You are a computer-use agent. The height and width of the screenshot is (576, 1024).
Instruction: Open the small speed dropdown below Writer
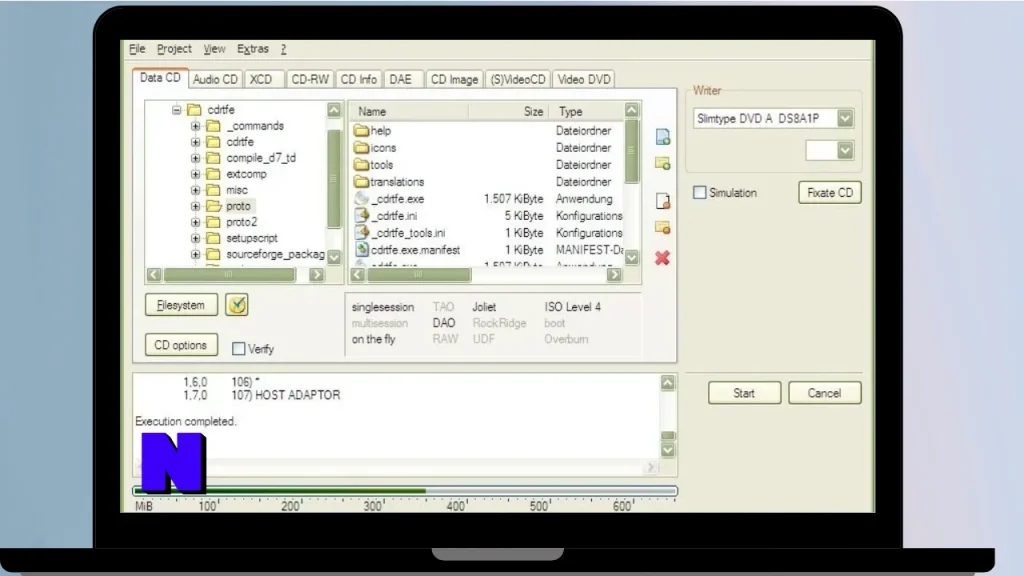tap(845, 151)
